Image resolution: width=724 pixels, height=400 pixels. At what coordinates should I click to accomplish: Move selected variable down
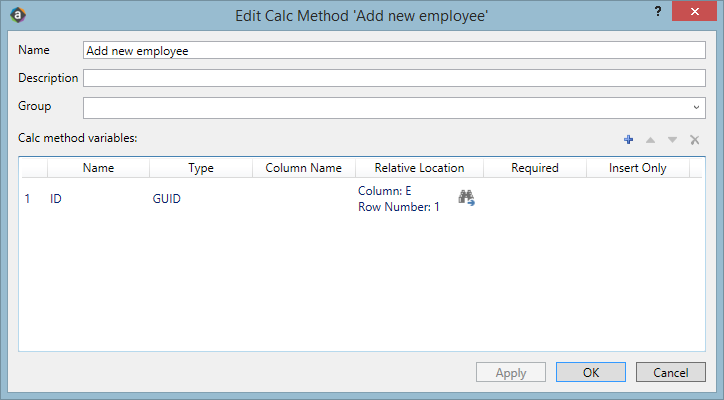pos(672,140)
